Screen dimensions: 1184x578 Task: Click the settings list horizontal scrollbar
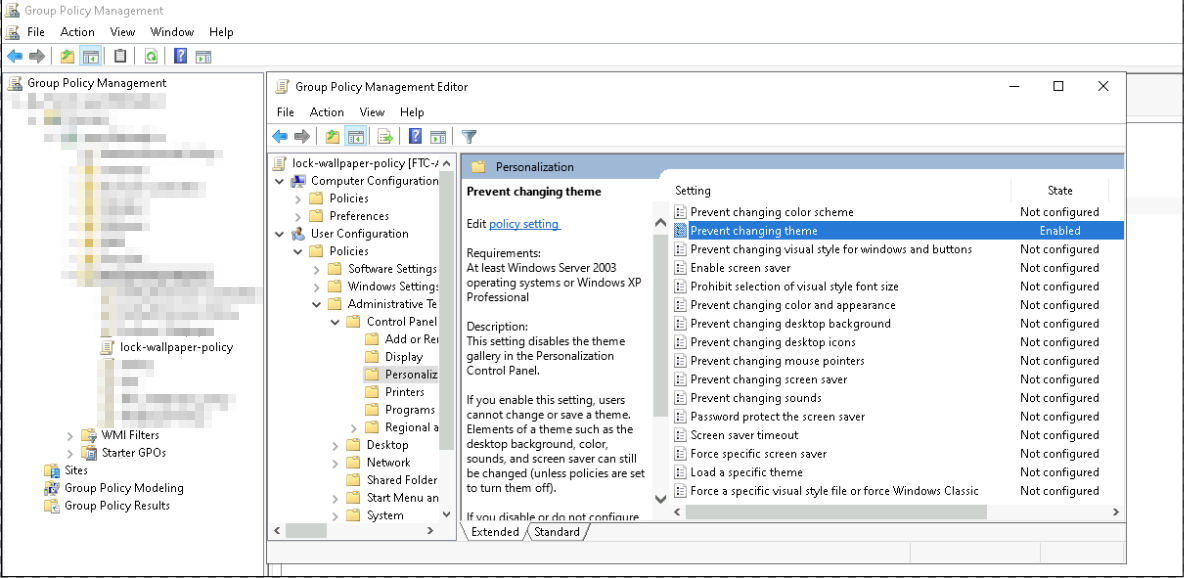(x=835, y=512)
